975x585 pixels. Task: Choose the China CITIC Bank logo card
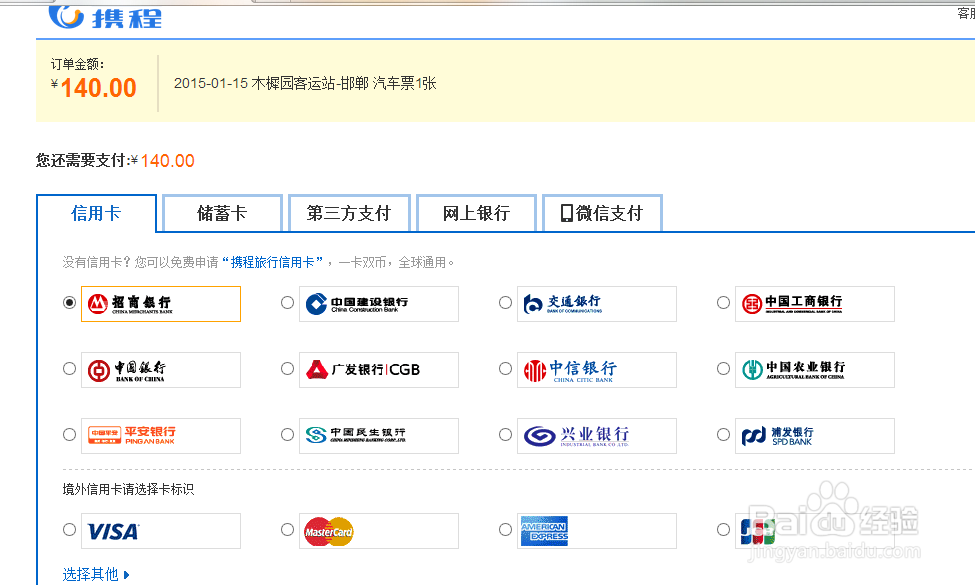pyautogui.click(x=597, y=370)
